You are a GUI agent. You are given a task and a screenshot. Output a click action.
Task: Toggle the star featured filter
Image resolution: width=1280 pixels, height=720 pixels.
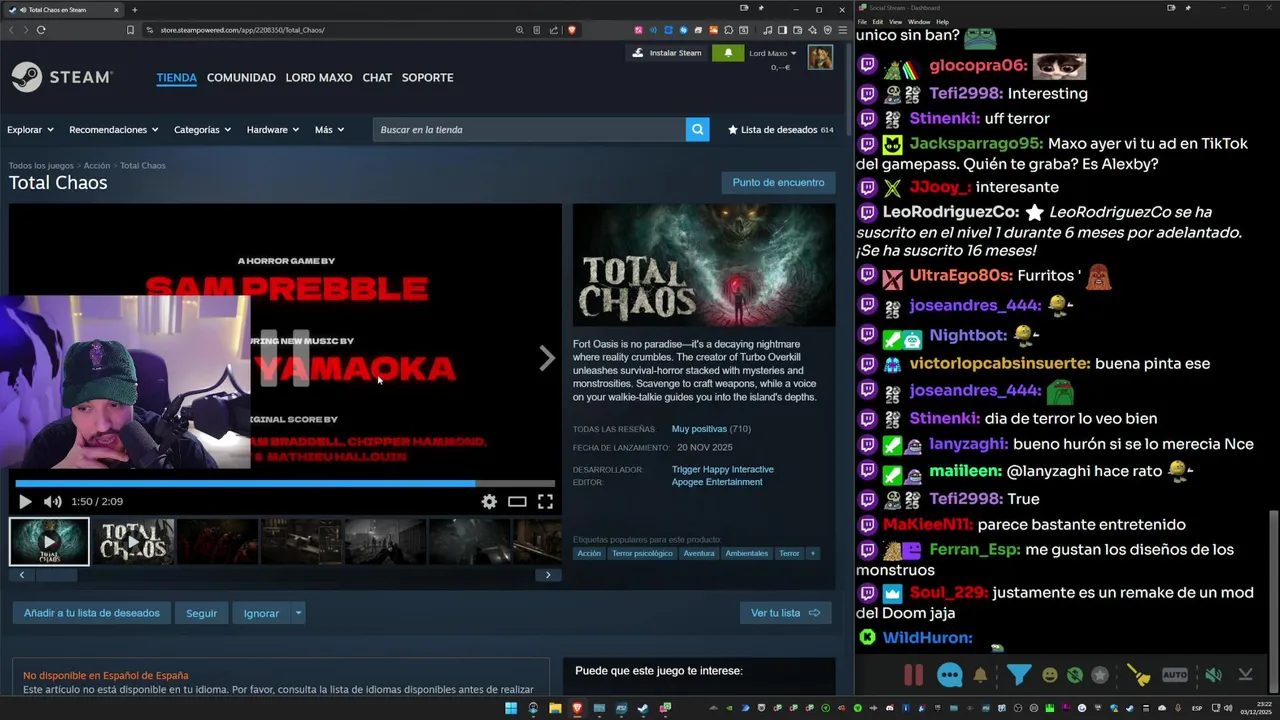point(1100,676)
